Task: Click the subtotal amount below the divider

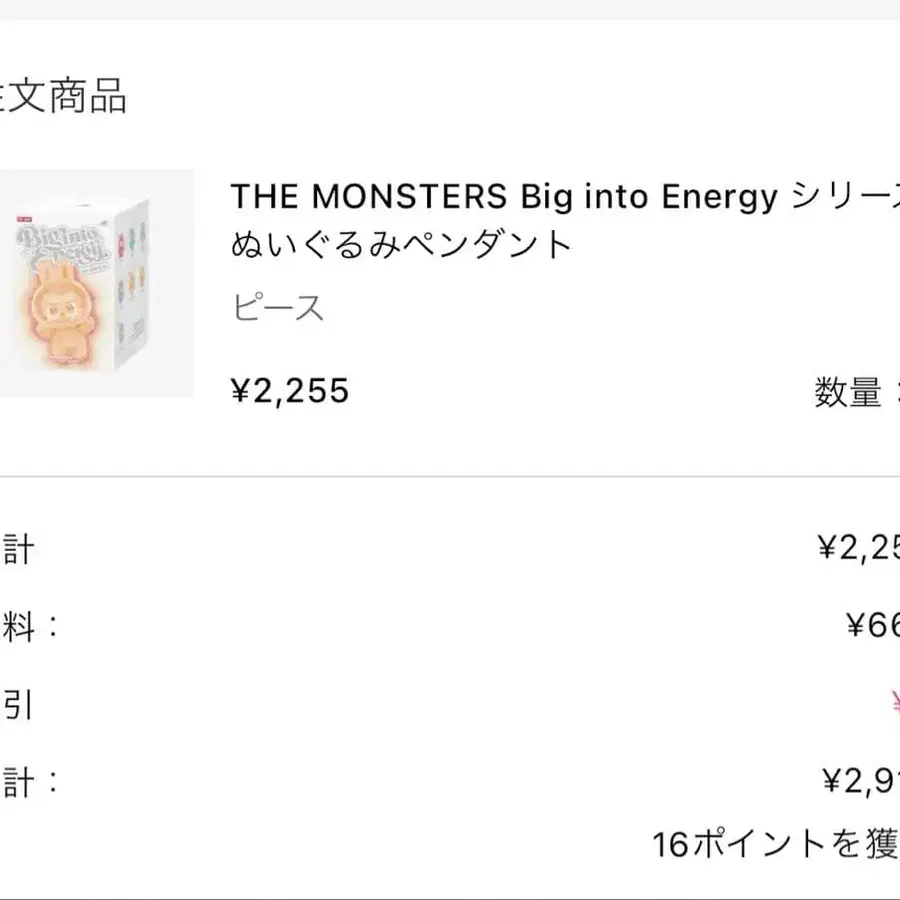Action: tap(859, 547)
